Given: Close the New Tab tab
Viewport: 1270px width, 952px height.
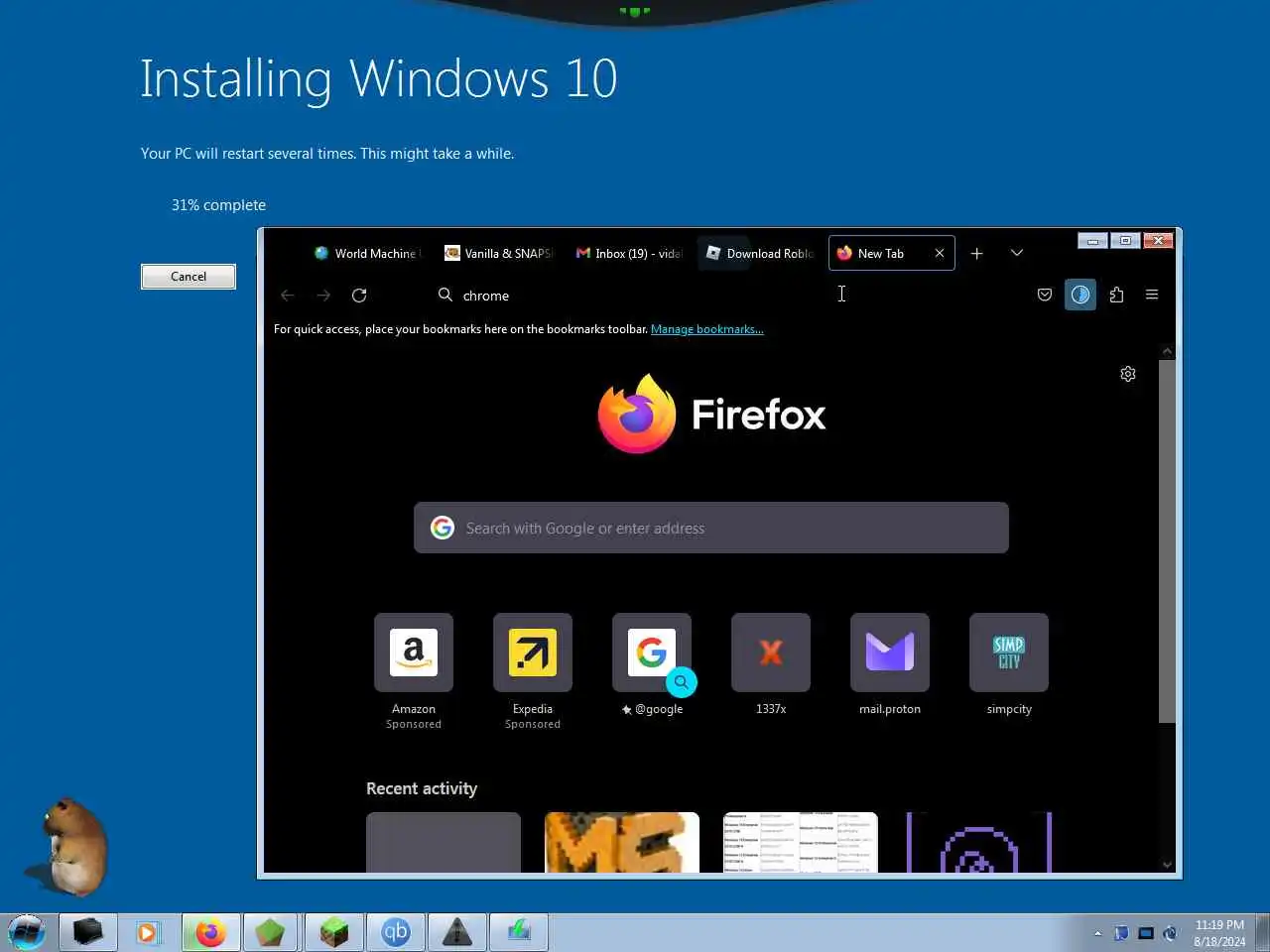Looking at the screenshot, I should pos(940,253).
